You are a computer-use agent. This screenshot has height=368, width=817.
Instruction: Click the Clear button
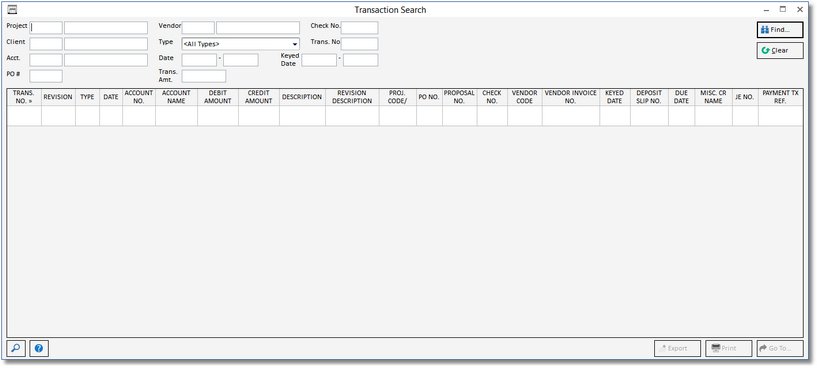(780, 51)
